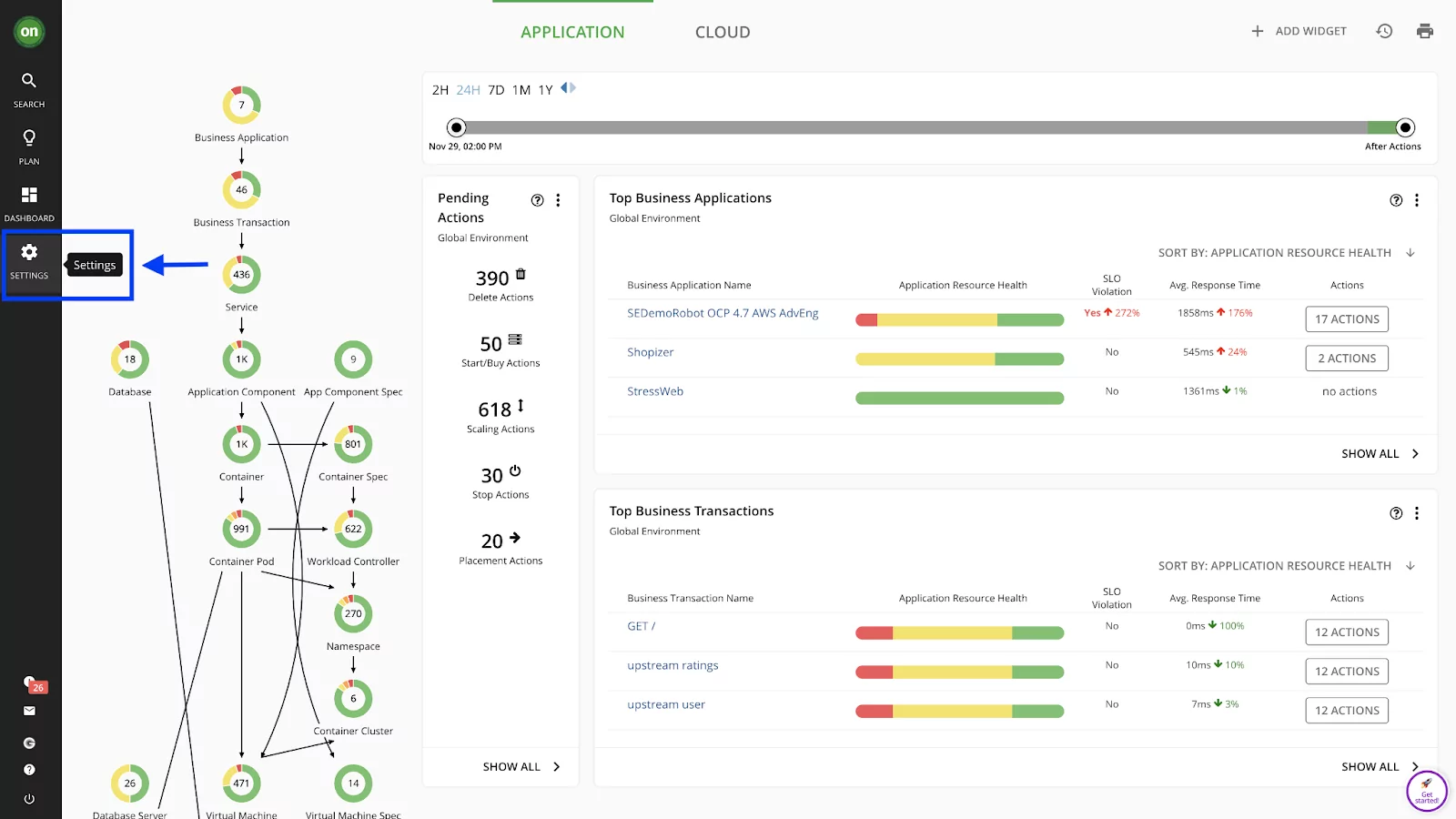Click Pending Actions help icon
This screenshot has height=819, width=1456.
(x=537, y=200)
